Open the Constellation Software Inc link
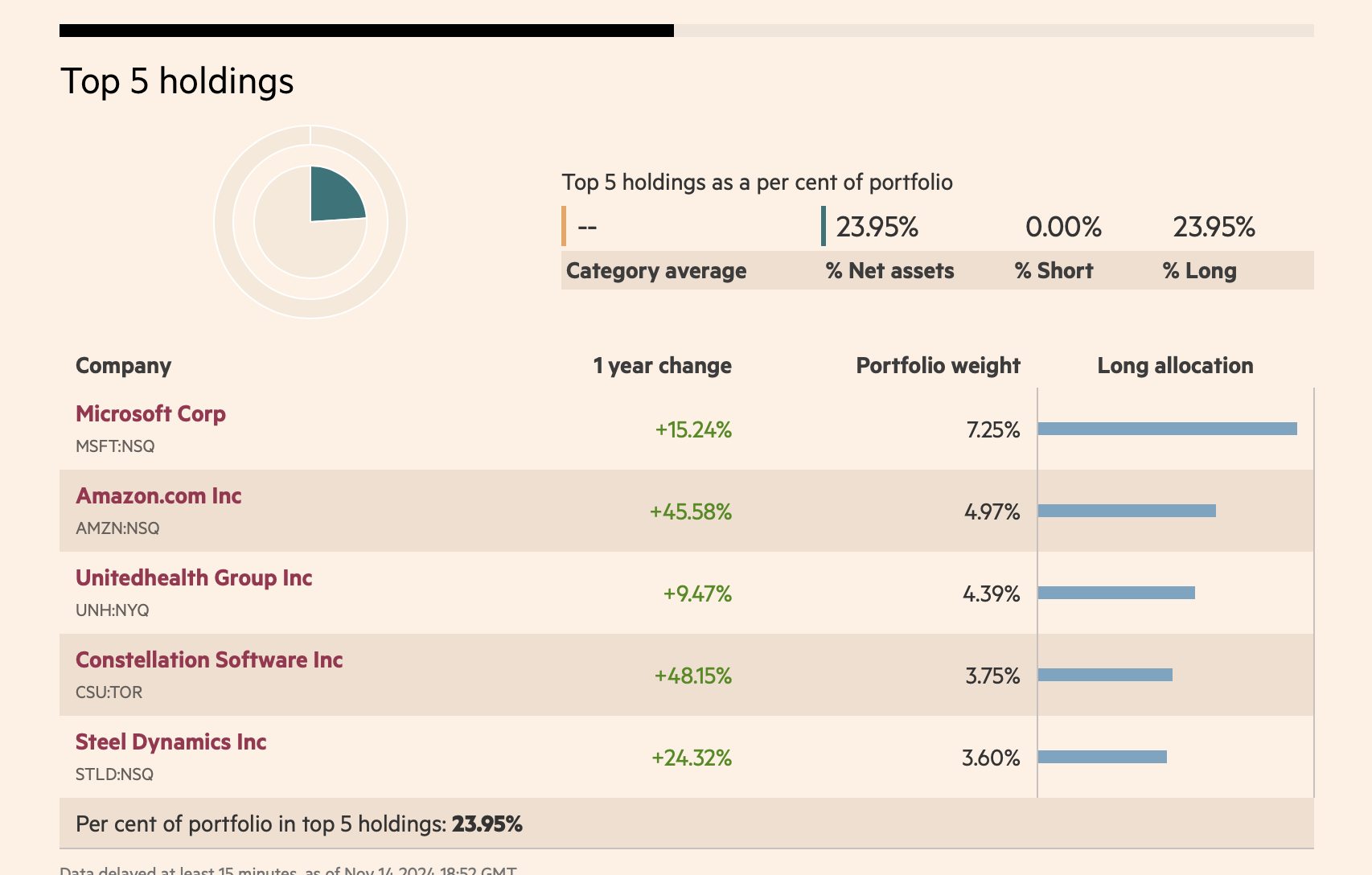Viewport: 1372px width, 875px height. [209, 660]
